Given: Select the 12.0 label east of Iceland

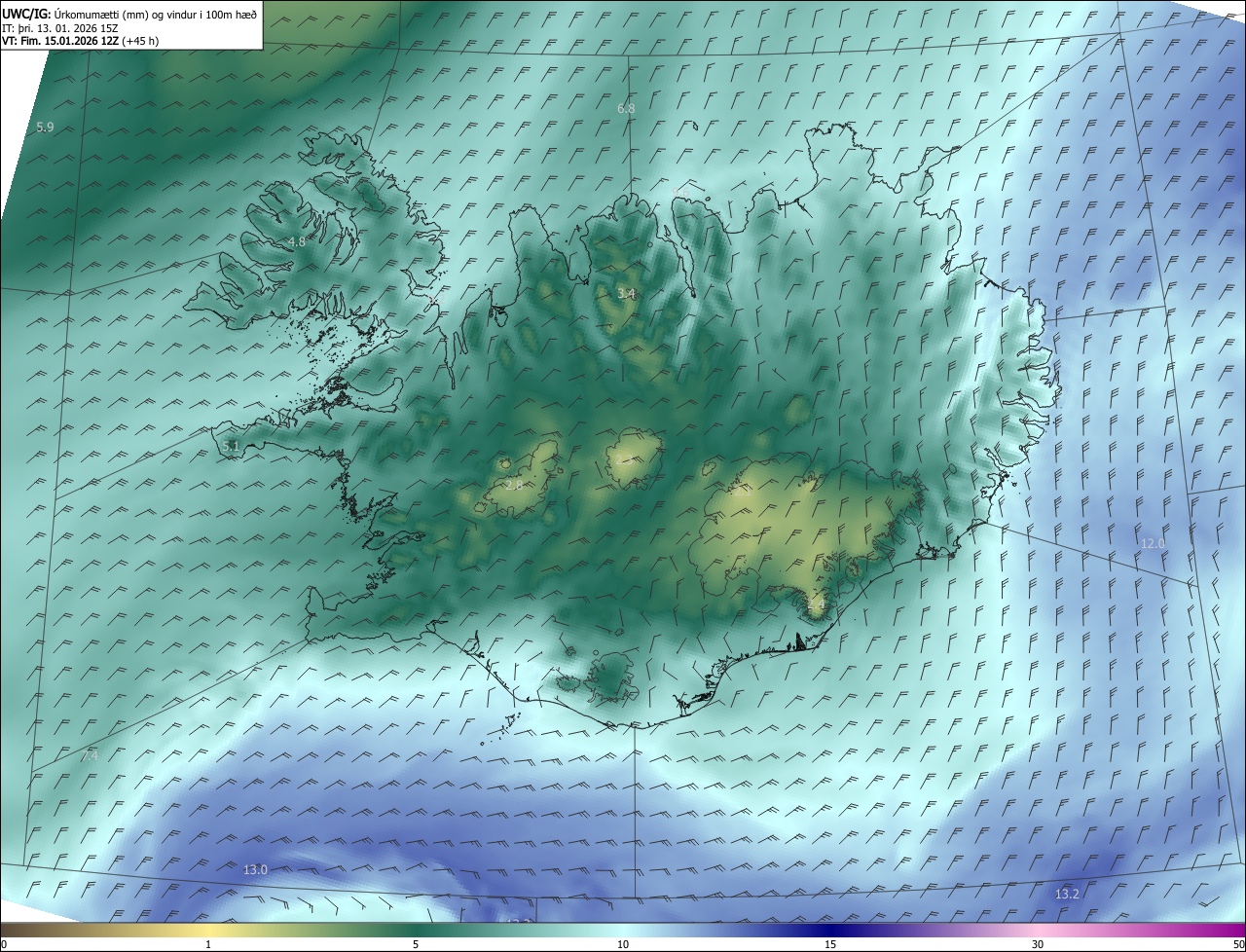Looking at the screenshot, I should tap(1153, 543).
